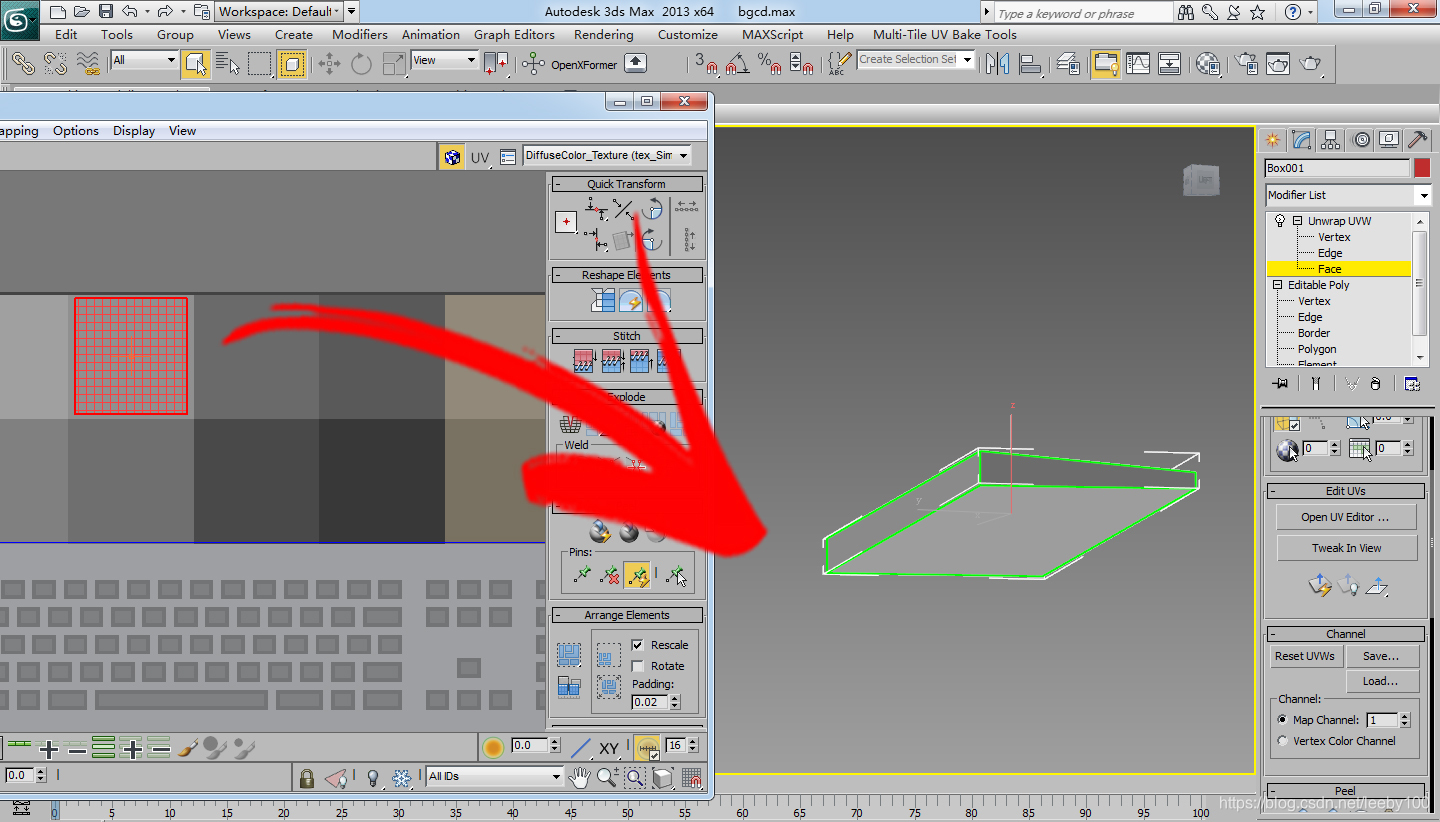Open the Modifiers menu
1440x822 pixels.
pyautogui.click(x=360, y=34)
